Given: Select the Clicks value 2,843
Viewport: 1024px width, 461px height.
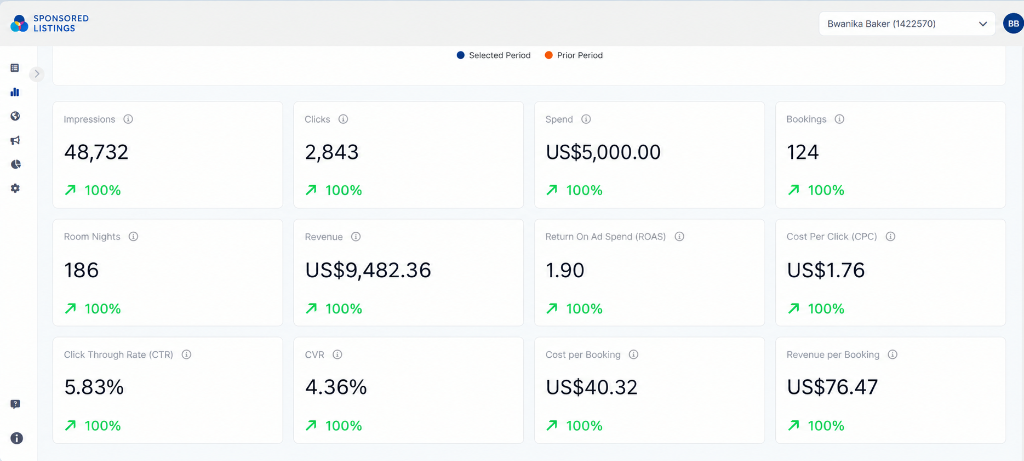Looking at the screenshot, I should pyautogui.click(x=332, y=153).
